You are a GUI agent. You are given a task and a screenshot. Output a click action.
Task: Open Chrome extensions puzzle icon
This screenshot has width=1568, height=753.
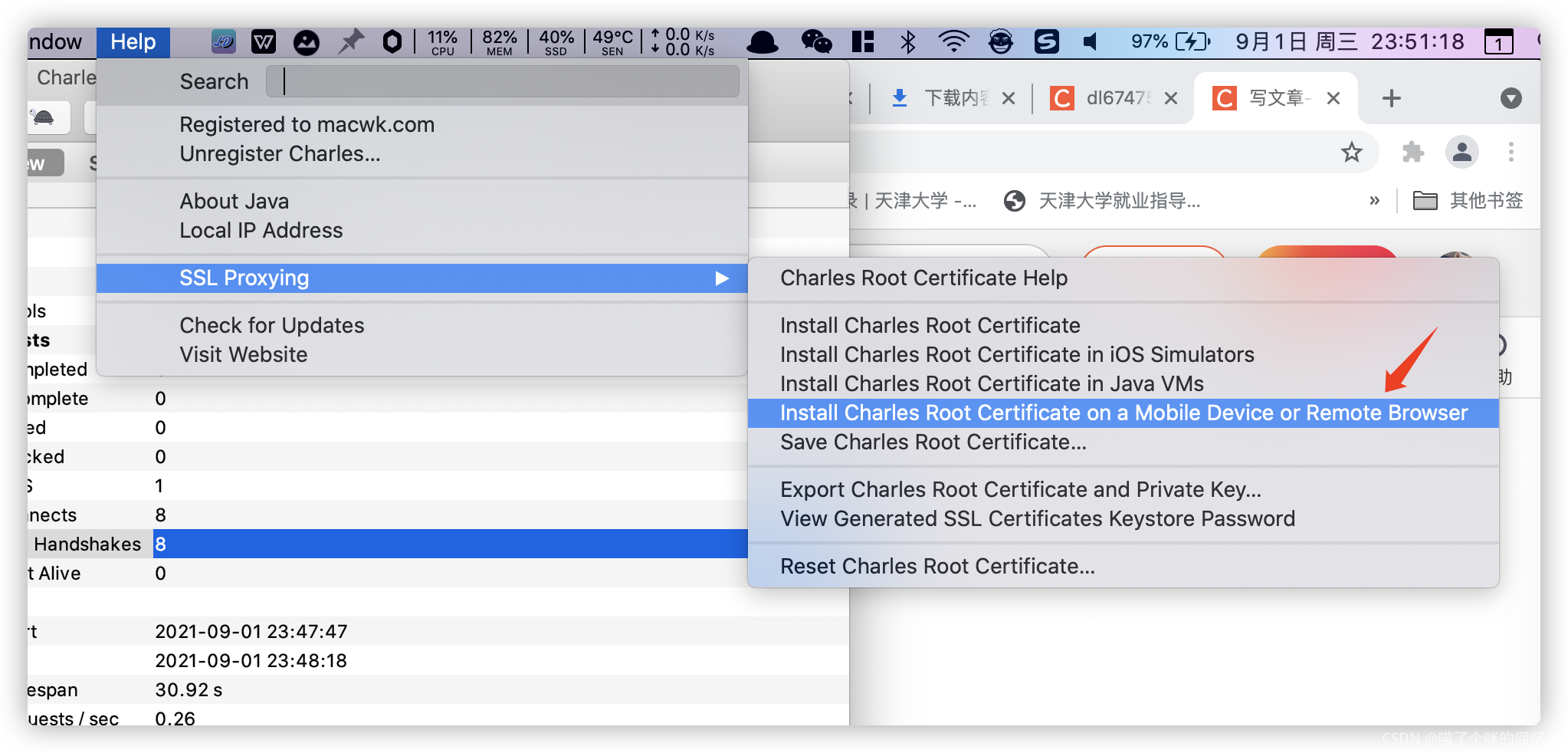click(x=1412, y=152)
